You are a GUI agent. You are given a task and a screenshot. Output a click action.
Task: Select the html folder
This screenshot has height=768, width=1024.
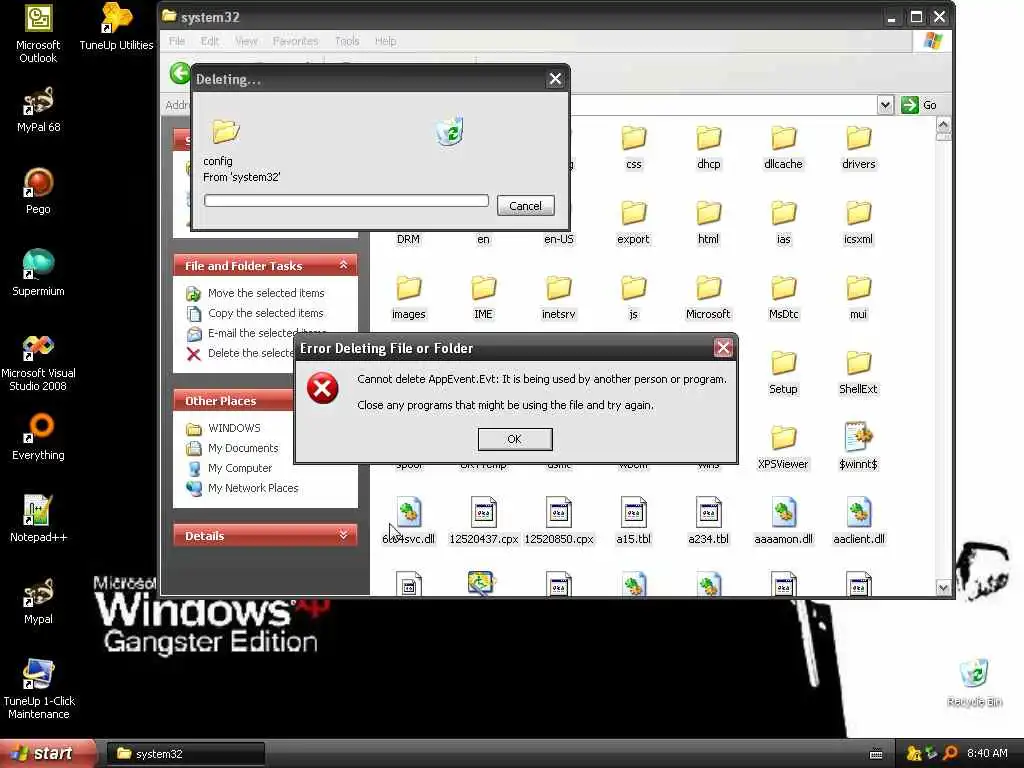pyautogui.click(x=709, y=223)
